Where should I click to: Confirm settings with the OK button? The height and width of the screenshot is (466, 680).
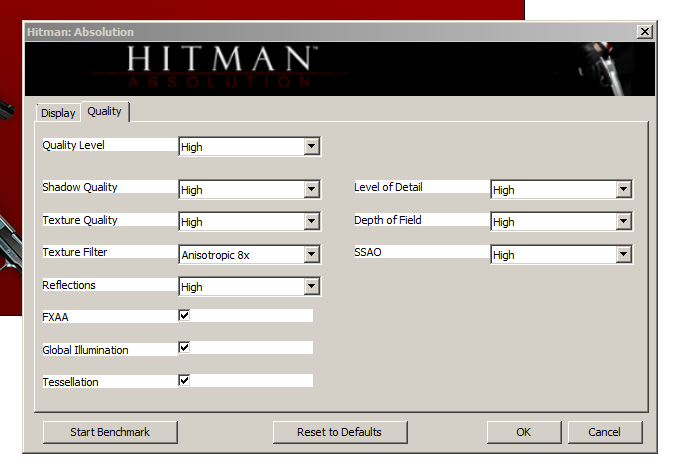523,432
